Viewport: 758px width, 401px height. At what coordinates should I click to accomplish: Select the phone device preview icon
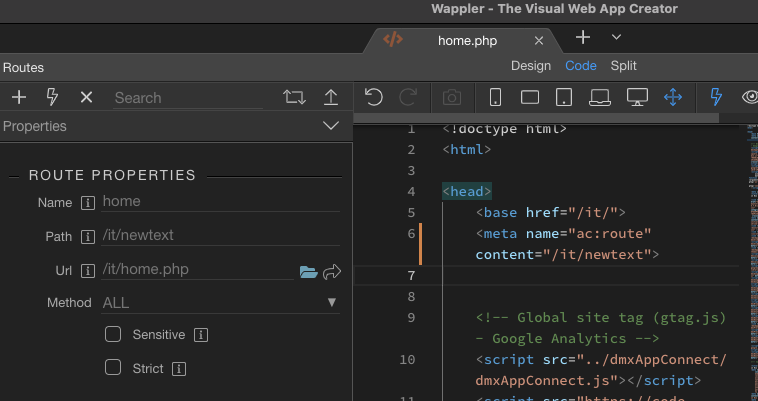pyautogui.click(x=495, y=97)
